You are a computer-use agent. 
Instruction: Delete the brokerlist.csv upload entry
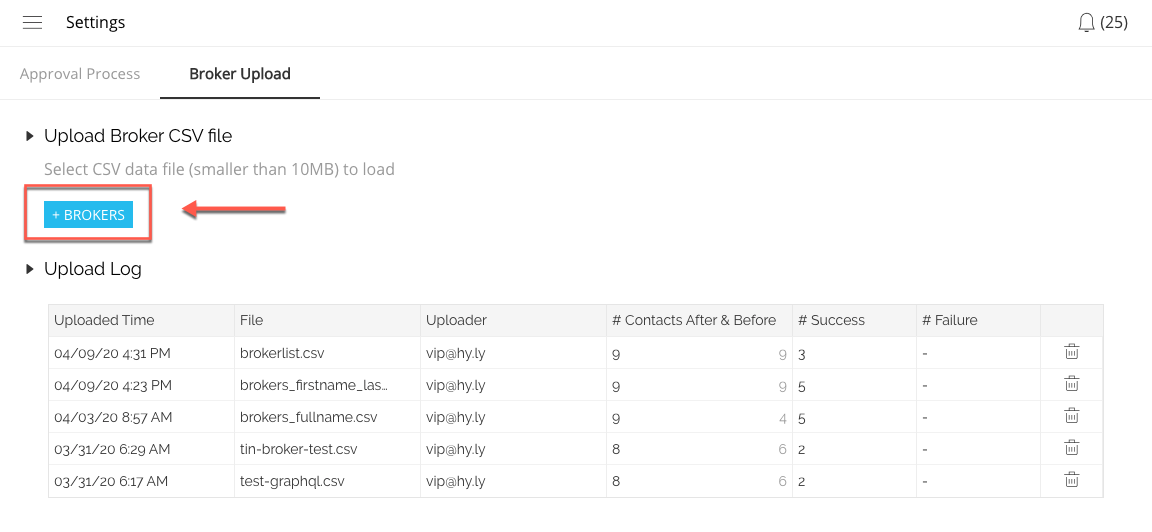coord(1071,352)
